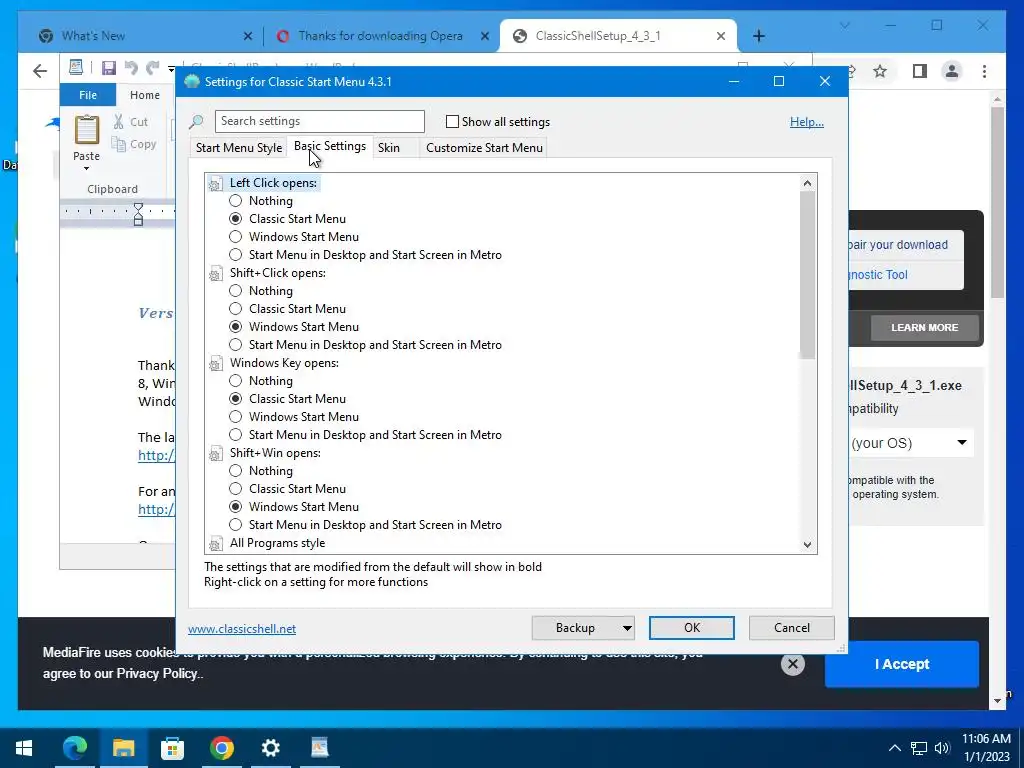Image resolution: width=1024 pixels, height=768 pixels.
Task: Click WordPad icon on taskbar
Action: pos(319,748)
